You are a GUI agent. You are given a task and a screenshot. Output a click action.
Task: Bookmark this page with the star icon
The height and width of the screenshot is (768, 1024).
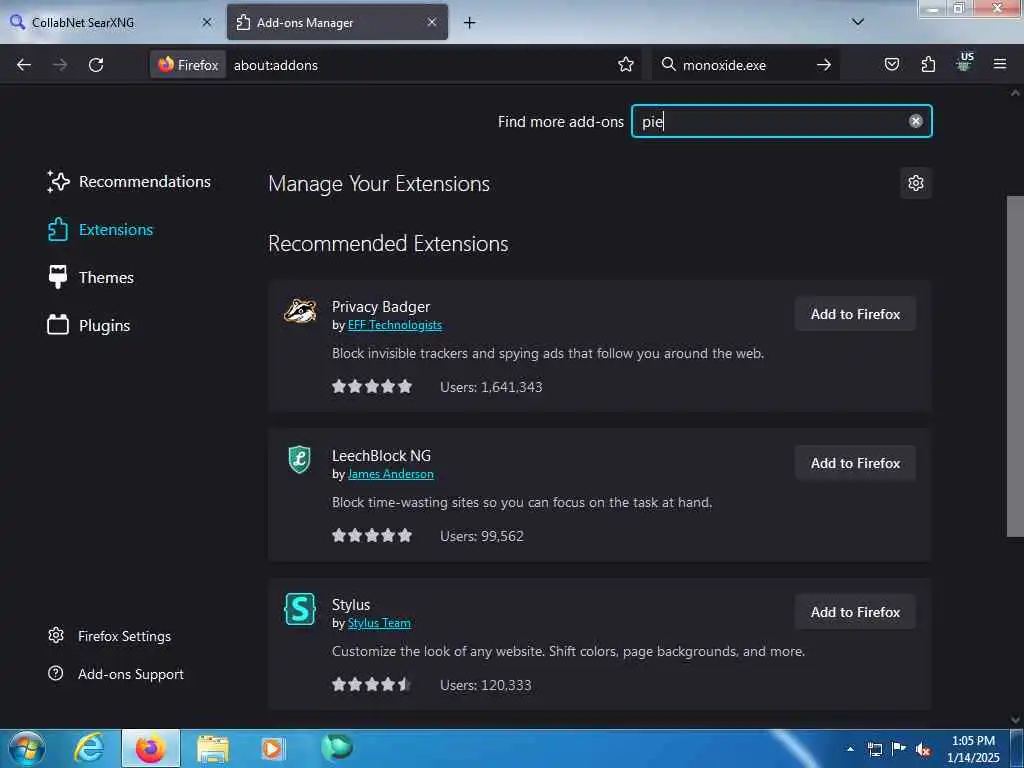point(626,65)
